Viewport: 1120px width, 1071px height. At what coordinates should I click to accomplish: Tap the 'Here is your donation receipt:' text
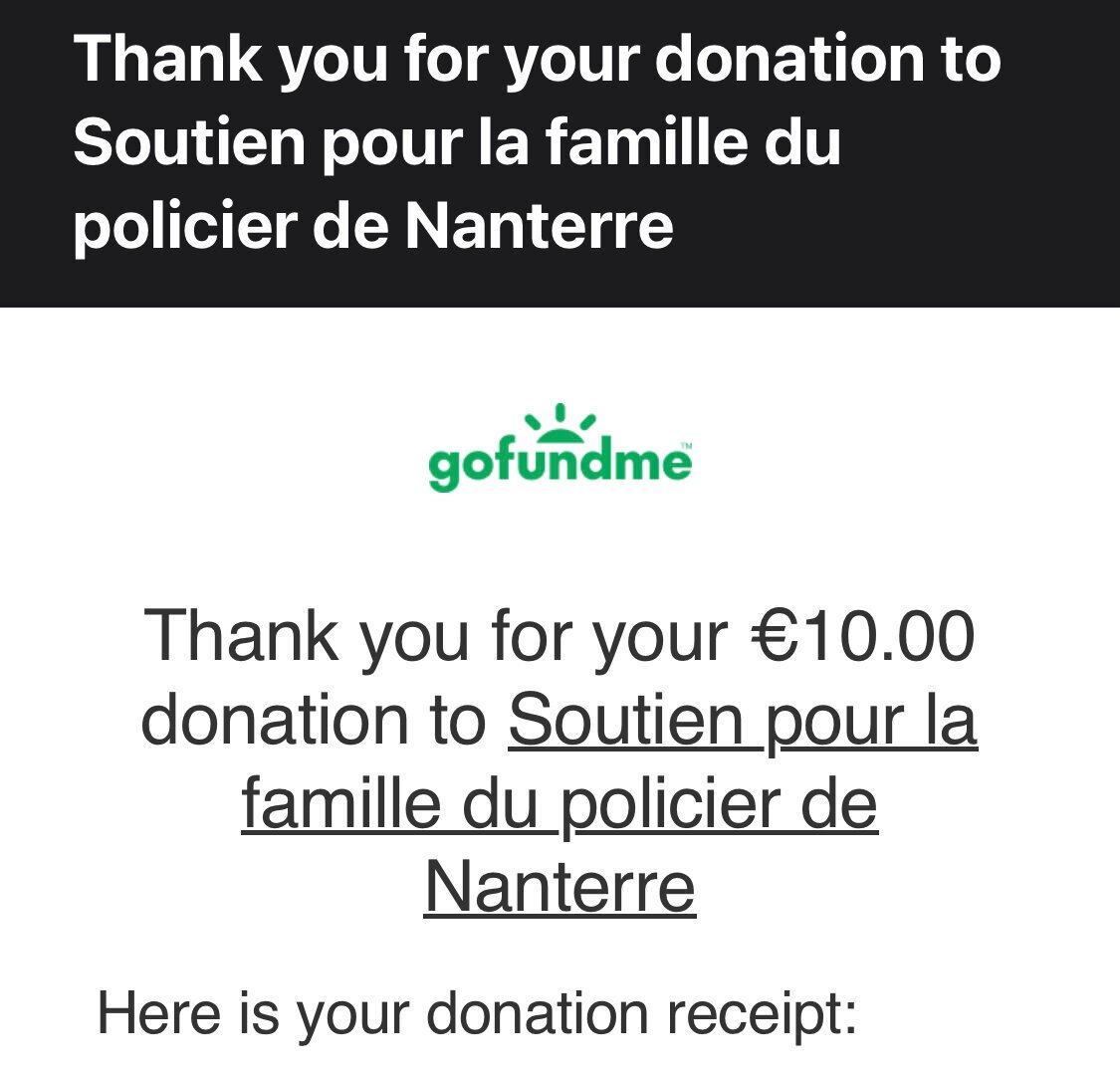tap(477, 1014)
